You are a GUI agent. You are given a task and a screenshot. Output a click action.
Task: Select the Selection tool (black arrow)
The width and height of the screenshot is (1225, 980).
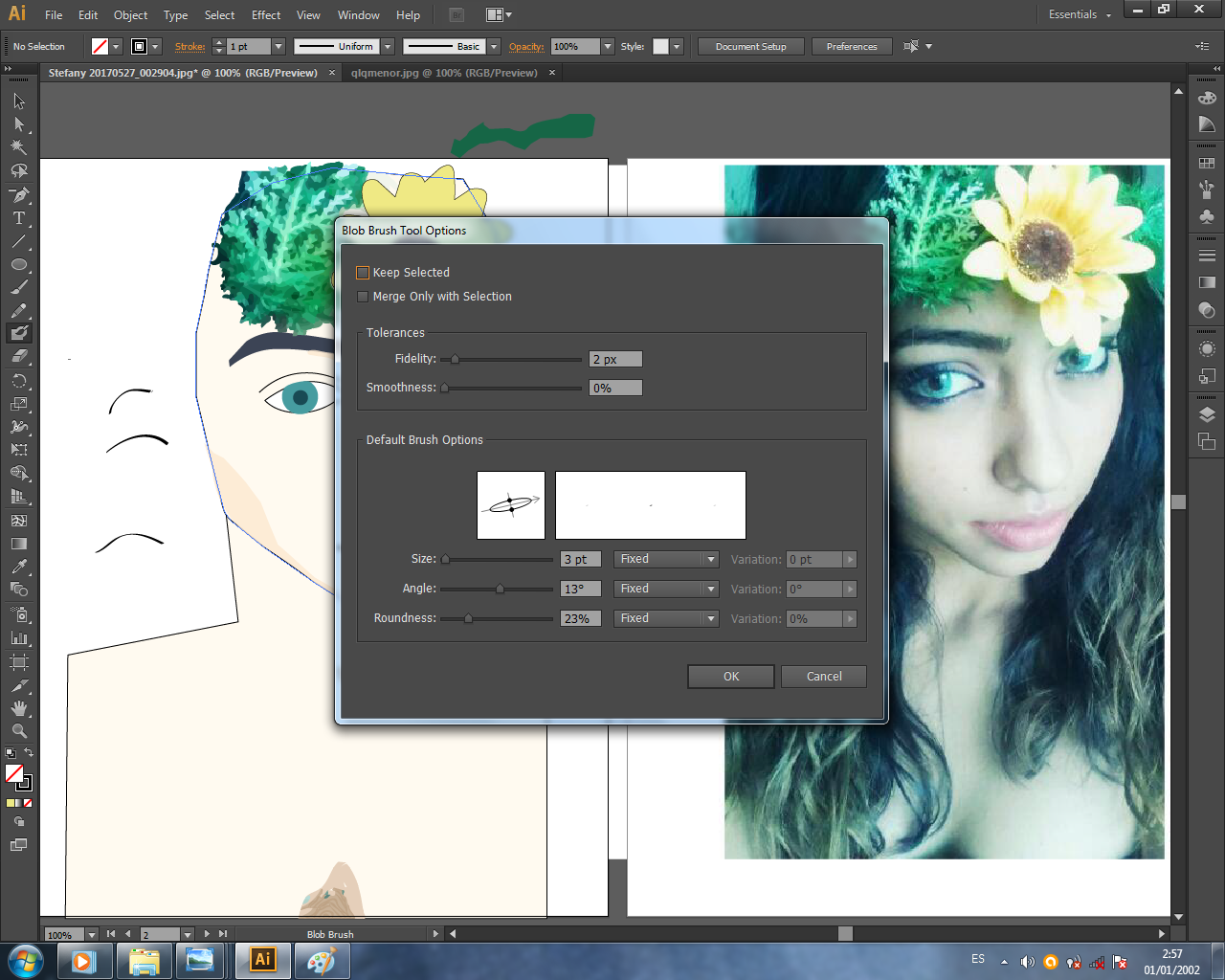19,101
